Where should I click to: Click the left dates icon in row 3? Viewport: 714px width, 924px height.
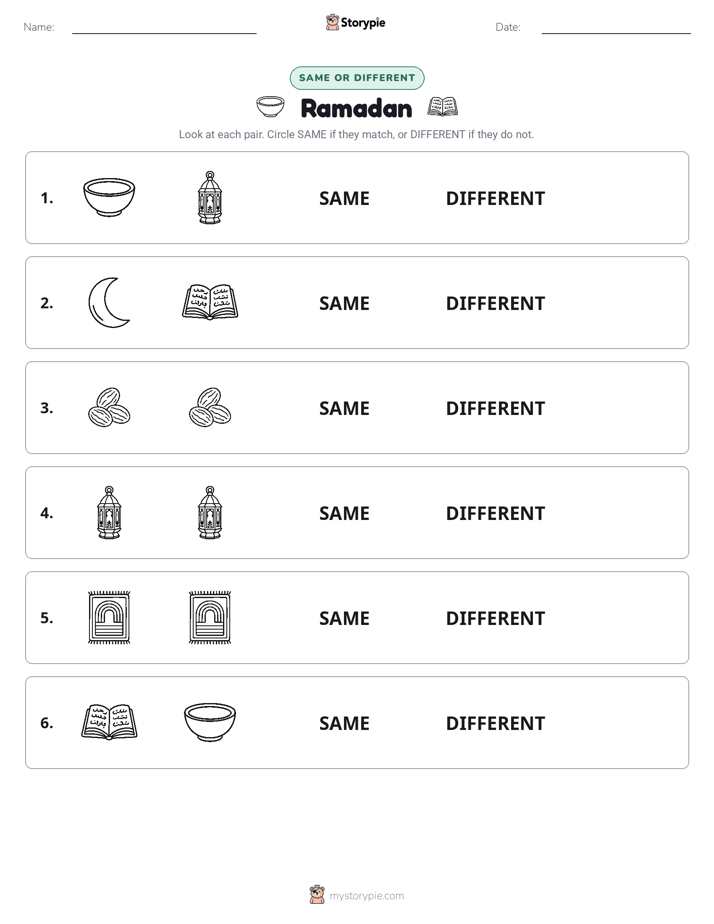(x=109, y=407)
